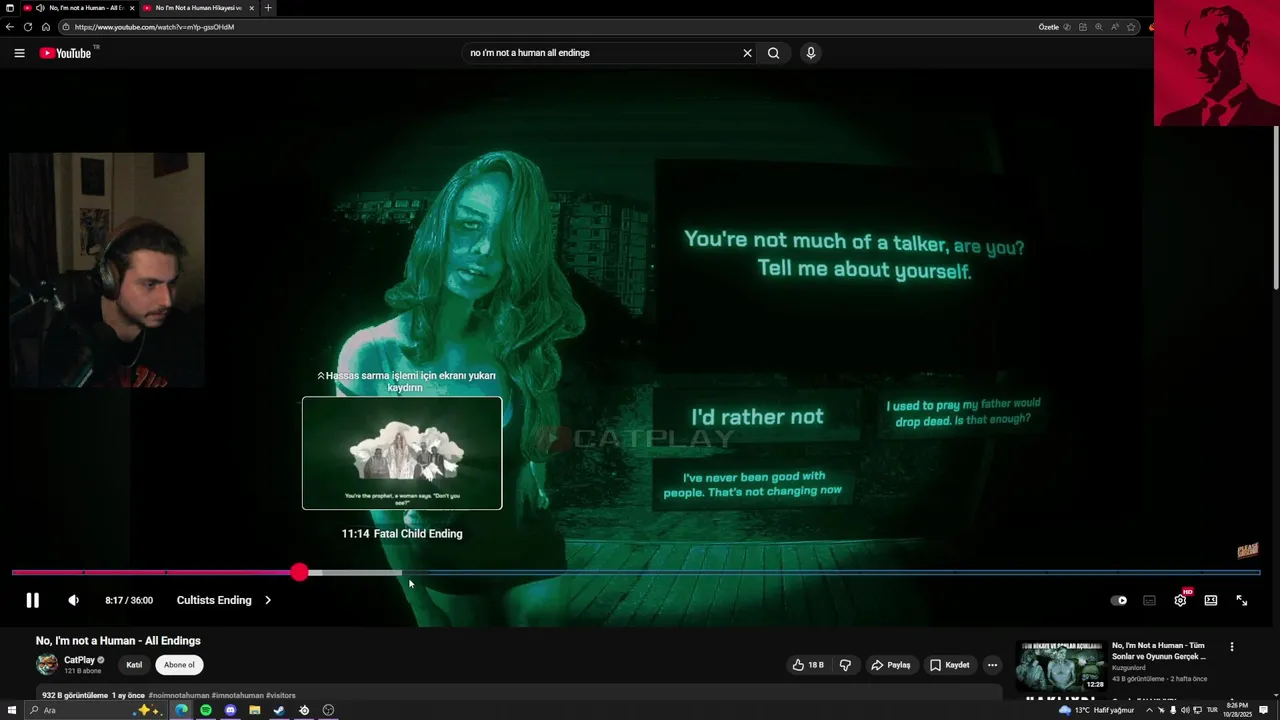
Task: Start voice search with the microphone icon
Action: coord(811,53)
